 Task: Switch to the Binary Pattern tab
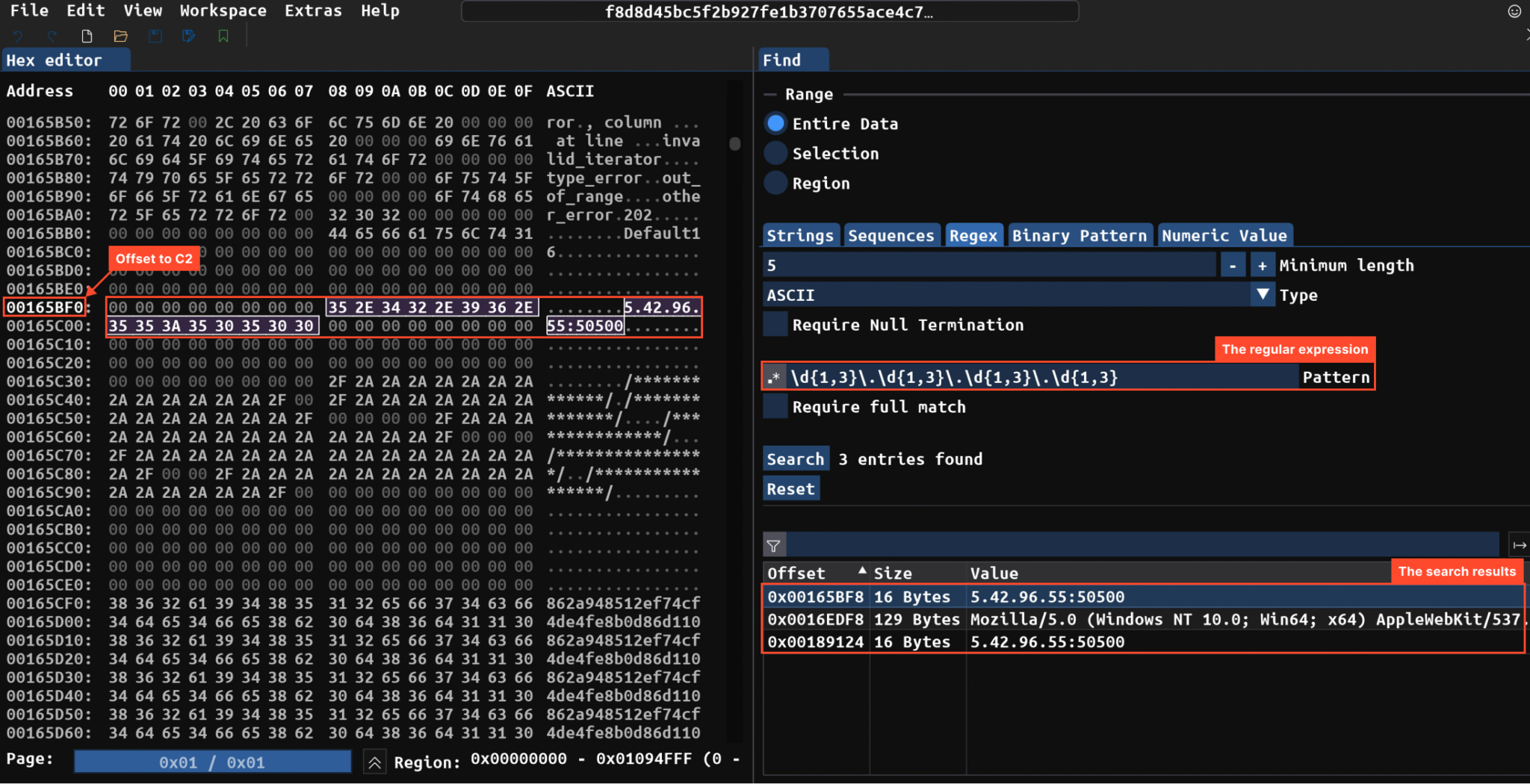(1079, 235)
